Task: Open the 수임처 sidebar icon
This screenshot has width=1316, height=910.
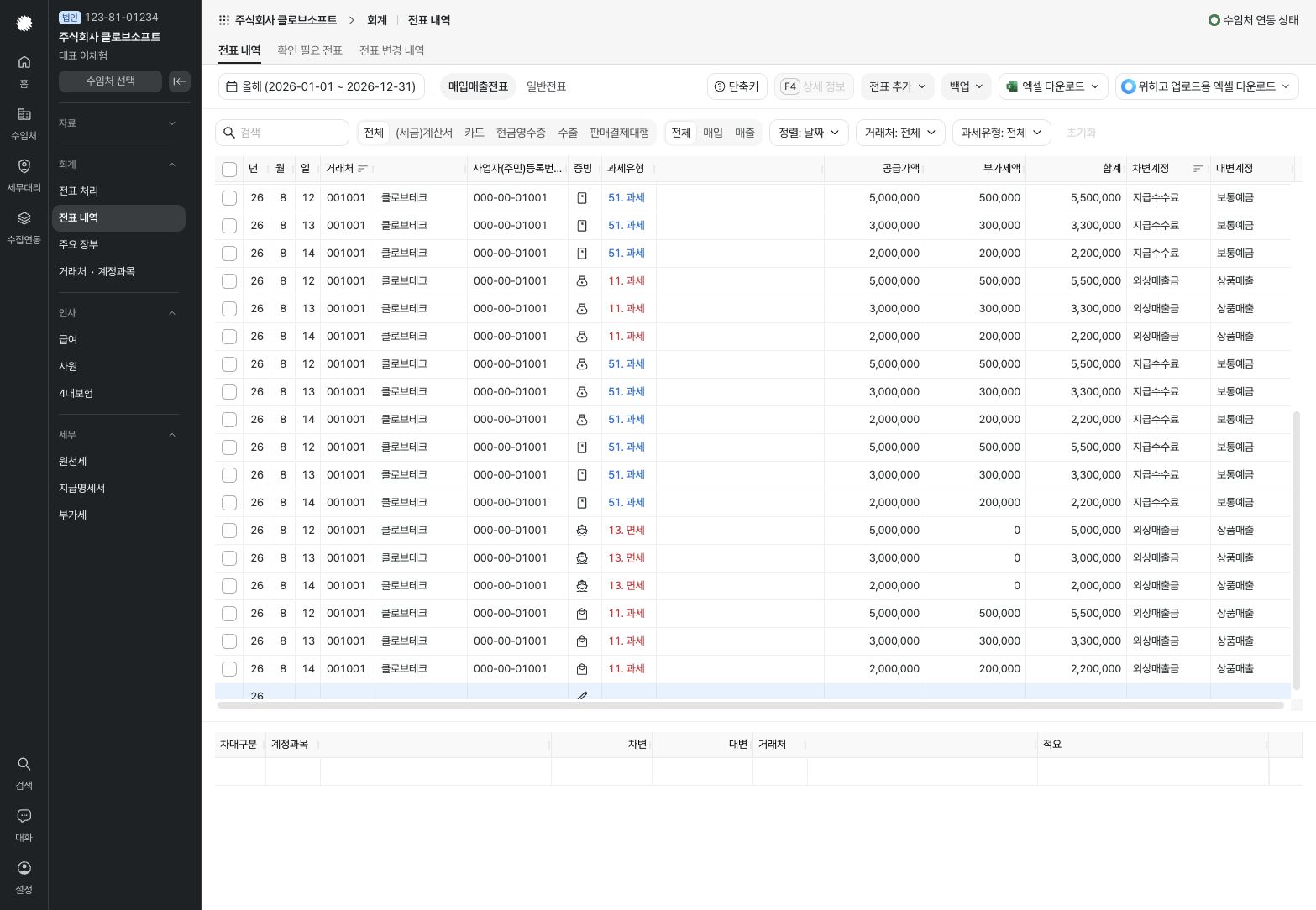Action: [24, 123]
